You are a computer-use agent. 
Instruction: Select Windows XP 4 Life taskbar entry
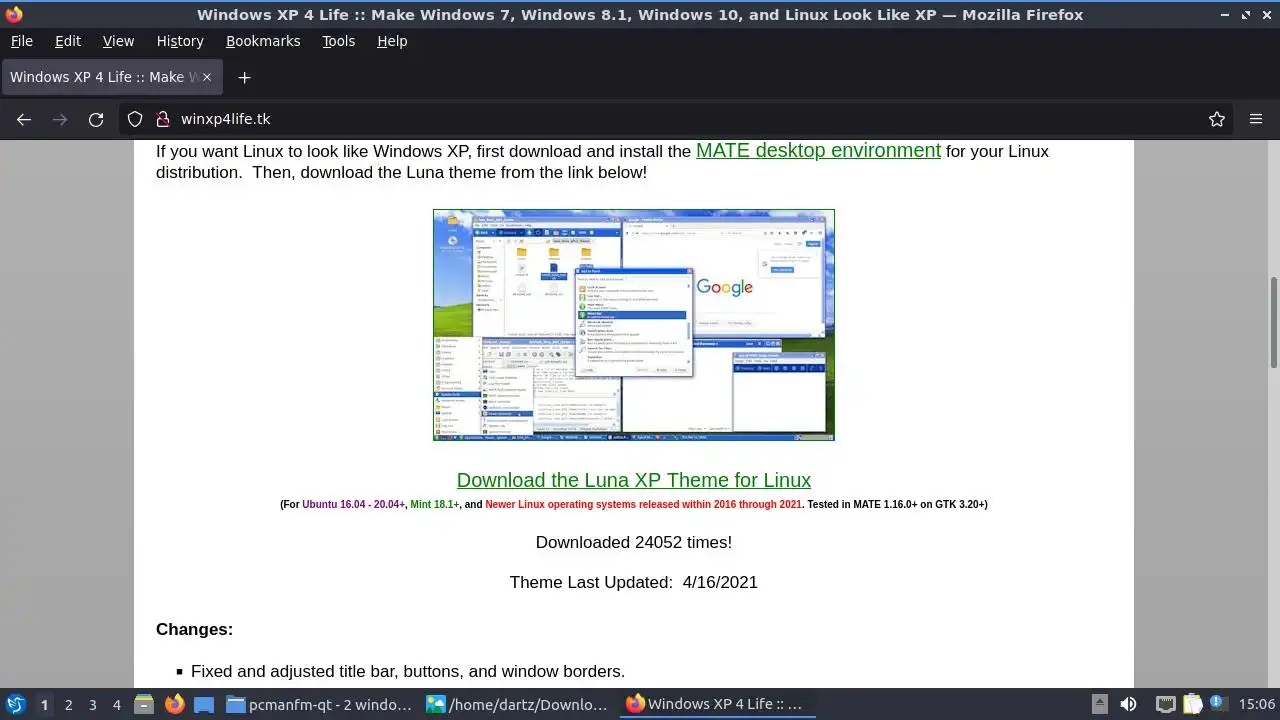(x=718, y=704)
